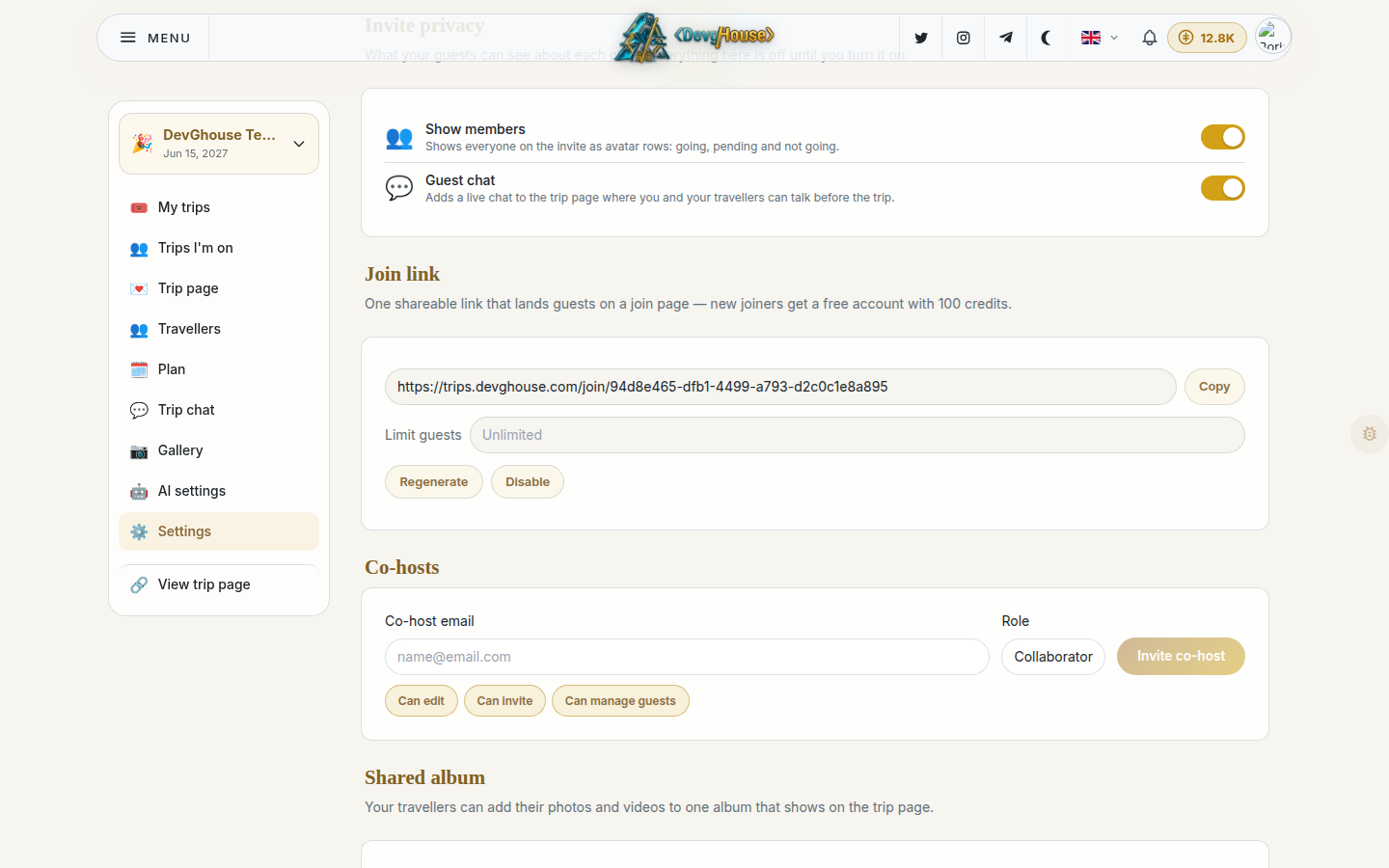The width and height of the screenshot is (1389, 868).
Task: Click the love-letter icon beside Trip page
Action: tap(139, 288)
